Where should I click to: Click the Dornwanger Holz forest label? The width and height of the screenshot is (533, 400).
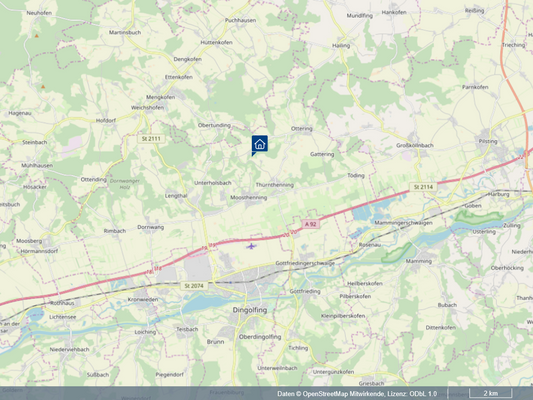(125, 184)
